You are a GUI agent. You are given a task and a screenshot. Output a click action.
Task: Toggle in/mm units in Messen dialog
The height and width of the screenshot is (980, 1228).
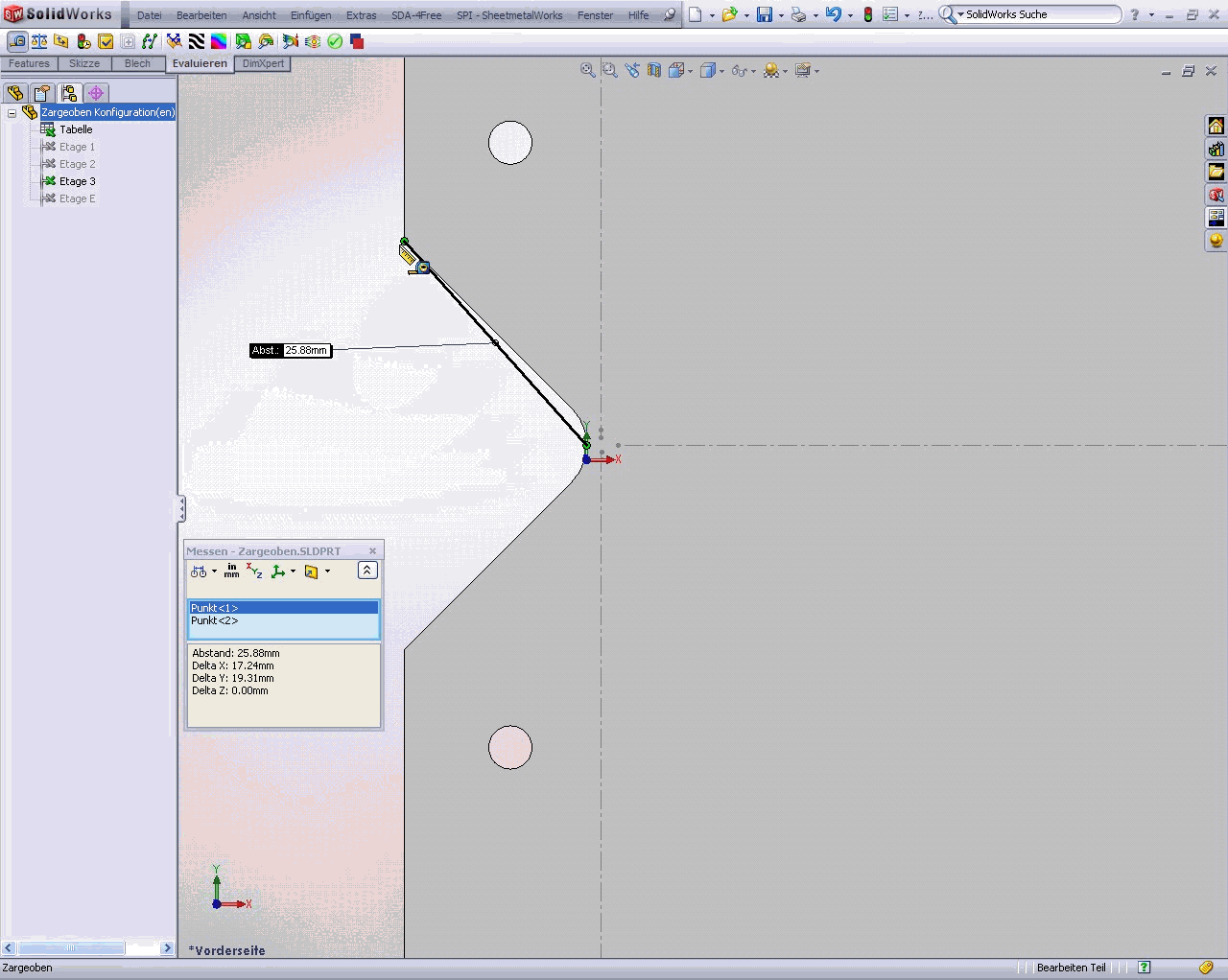pos(231,571)
